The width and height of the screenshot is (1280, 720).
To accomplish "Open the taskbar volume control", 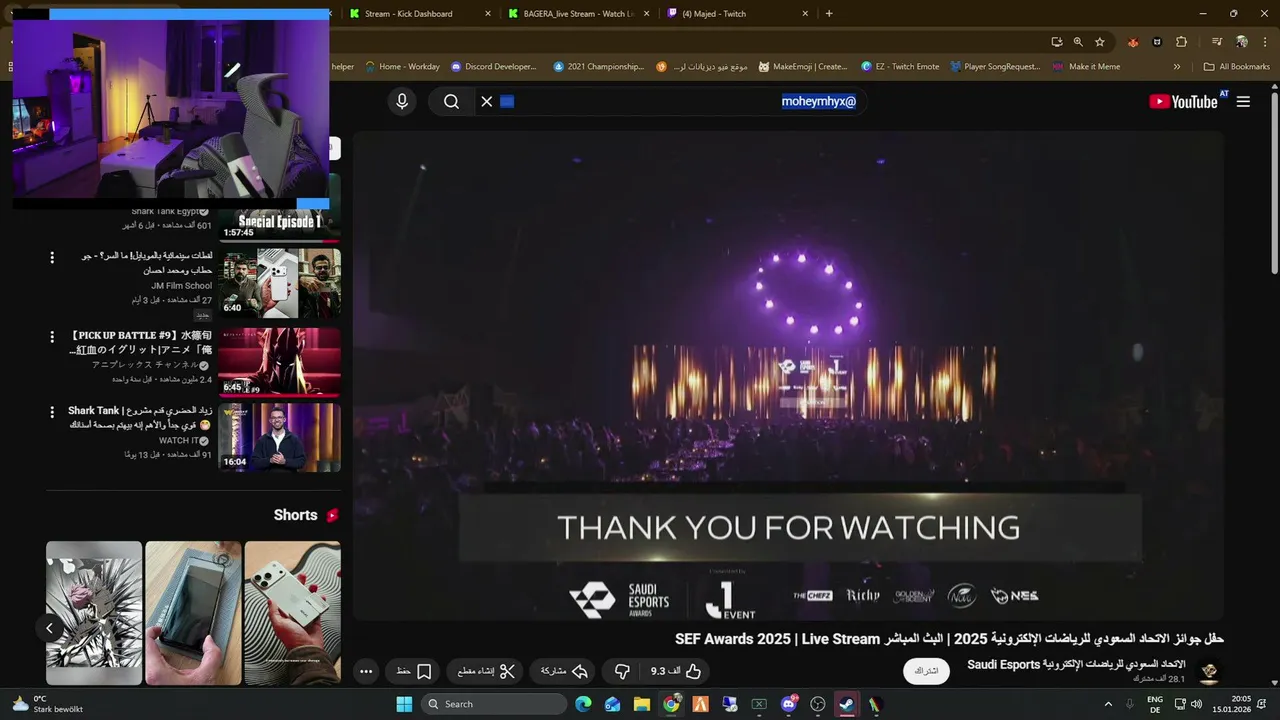I will (1196, 704).
